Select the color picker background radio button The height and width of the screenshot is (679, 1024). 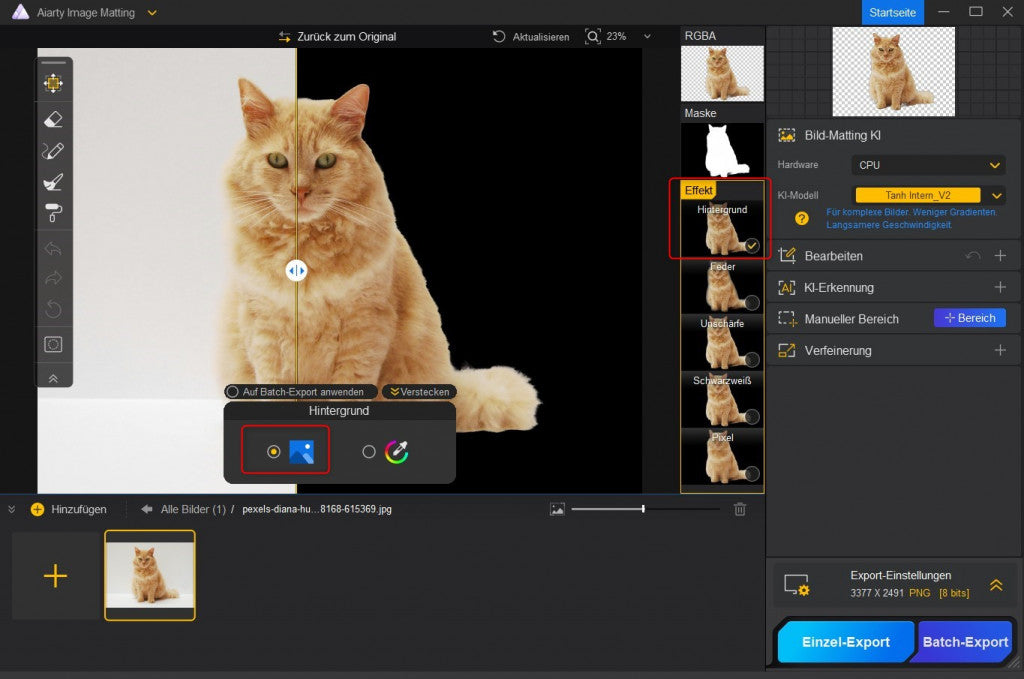tap(369, 452)
